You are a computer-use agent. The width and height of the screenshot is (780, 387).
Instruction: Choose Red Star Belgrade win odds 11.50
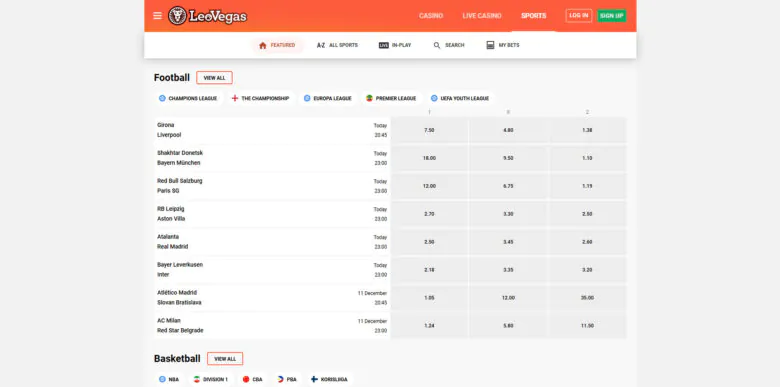click(x=587, y=325)
